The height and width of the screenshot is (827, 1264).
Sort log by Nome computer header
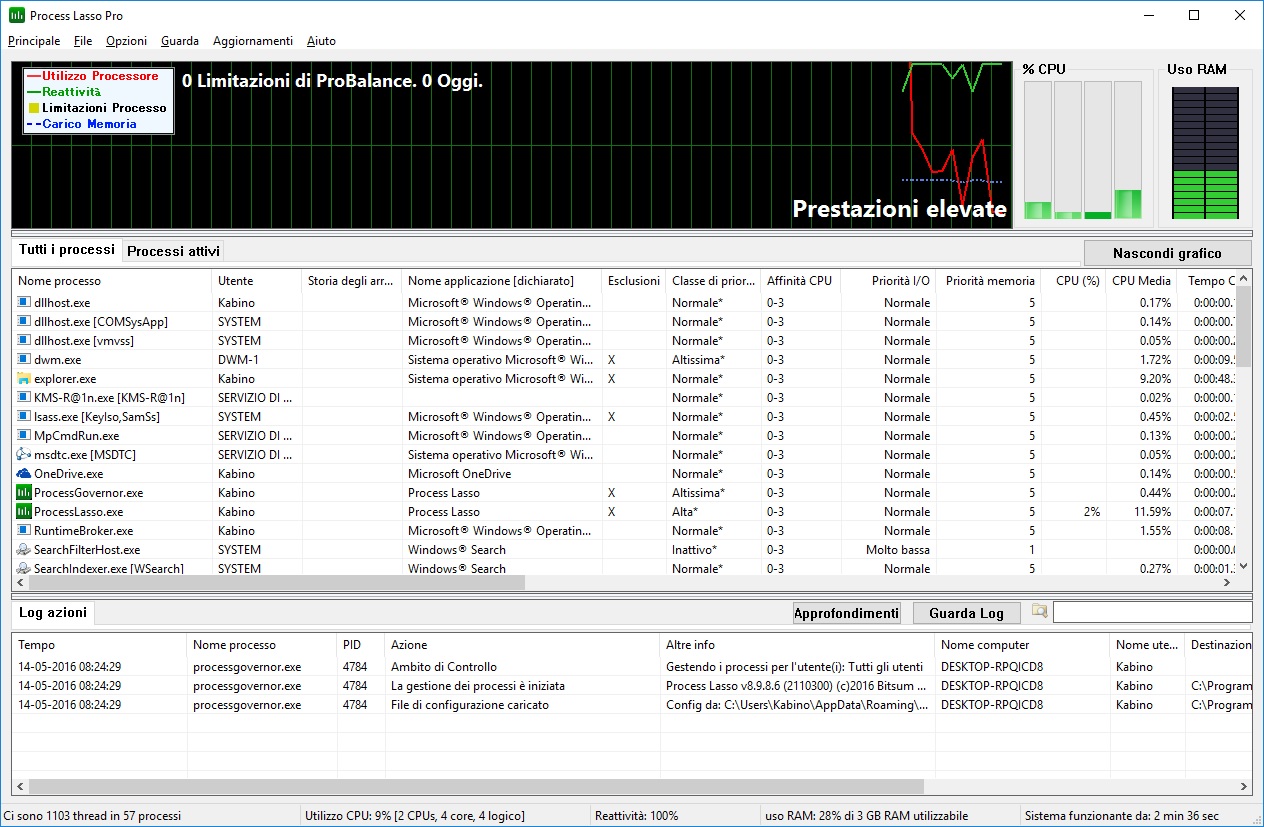[1022, 645]
